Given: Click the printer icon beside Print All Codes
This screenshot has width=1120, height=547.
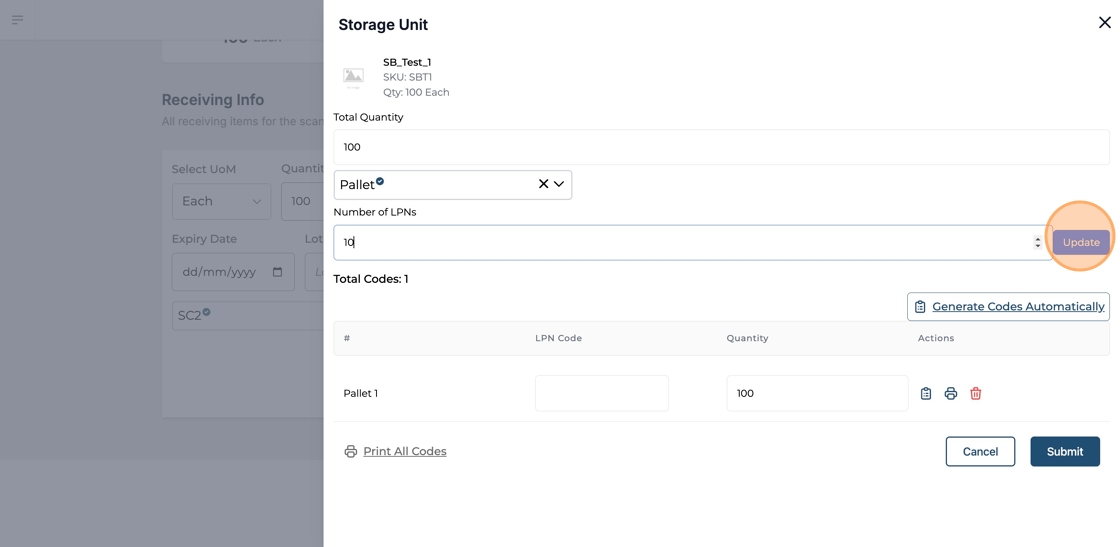Looking at the screenshot, I should (x=350, y=452).
